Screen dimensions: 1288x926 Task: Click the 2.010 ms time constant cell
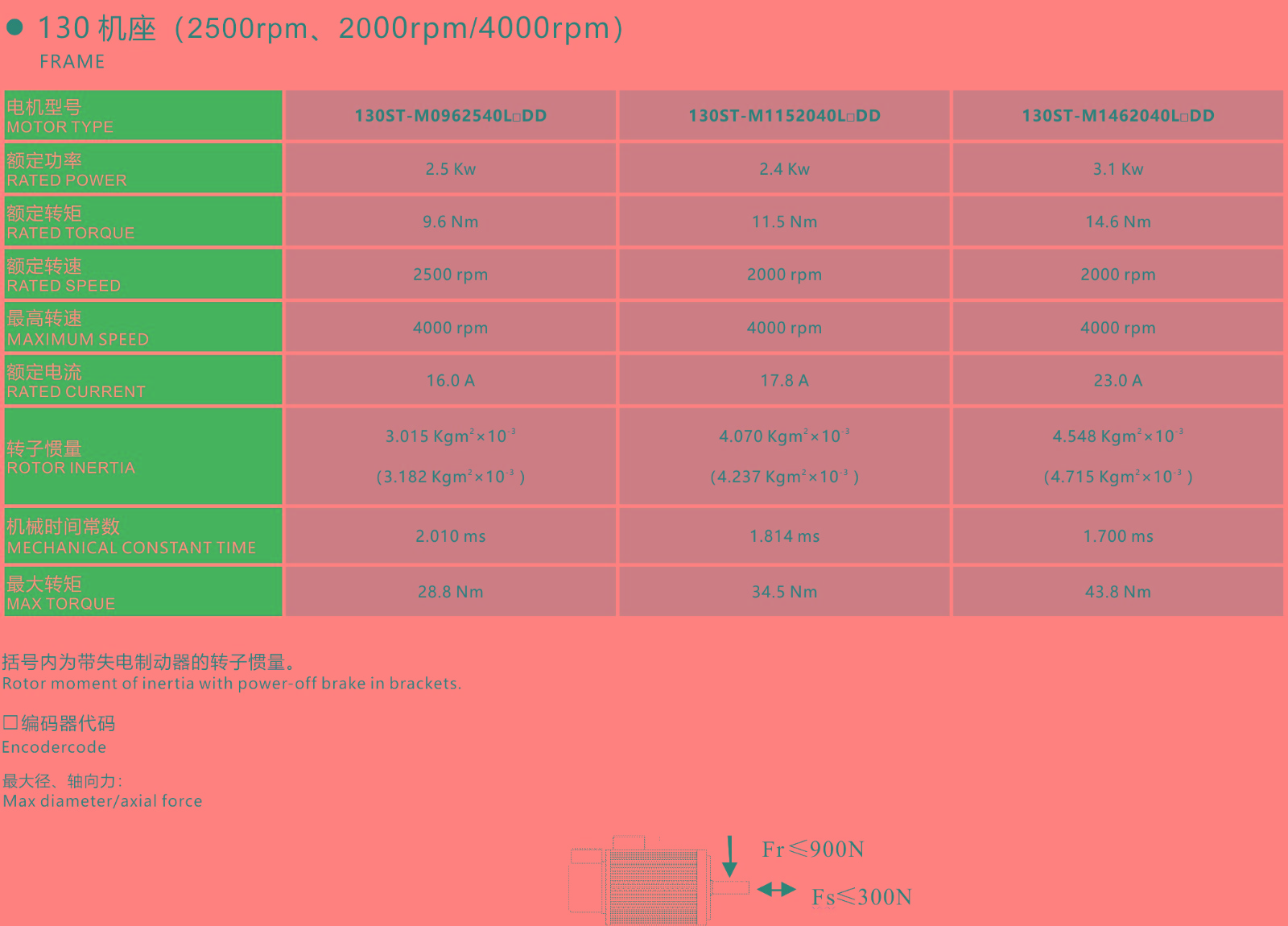pyautogui.click(x=450, y=536)
